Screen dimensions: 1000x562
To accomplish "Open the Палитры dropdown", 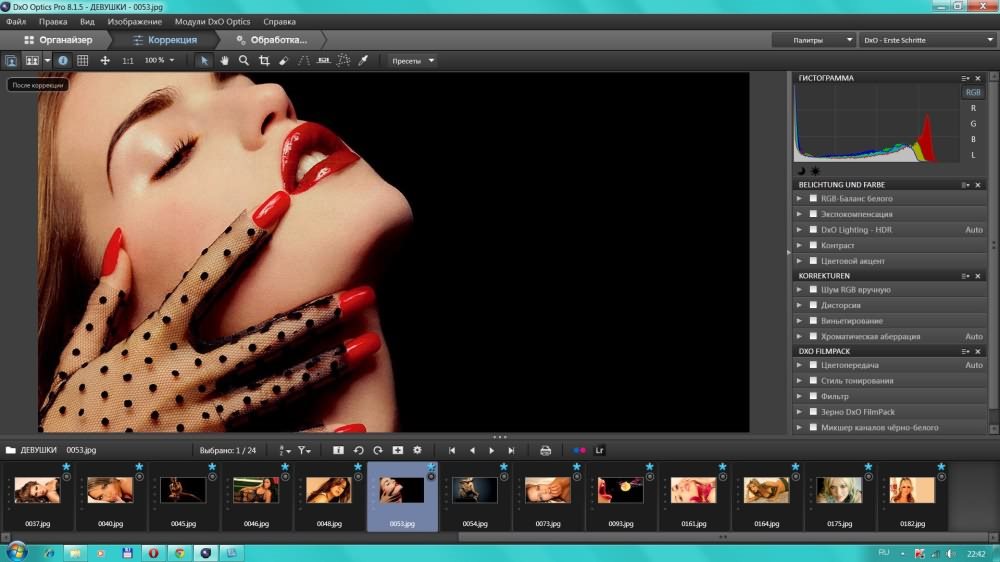I will 813,41.
